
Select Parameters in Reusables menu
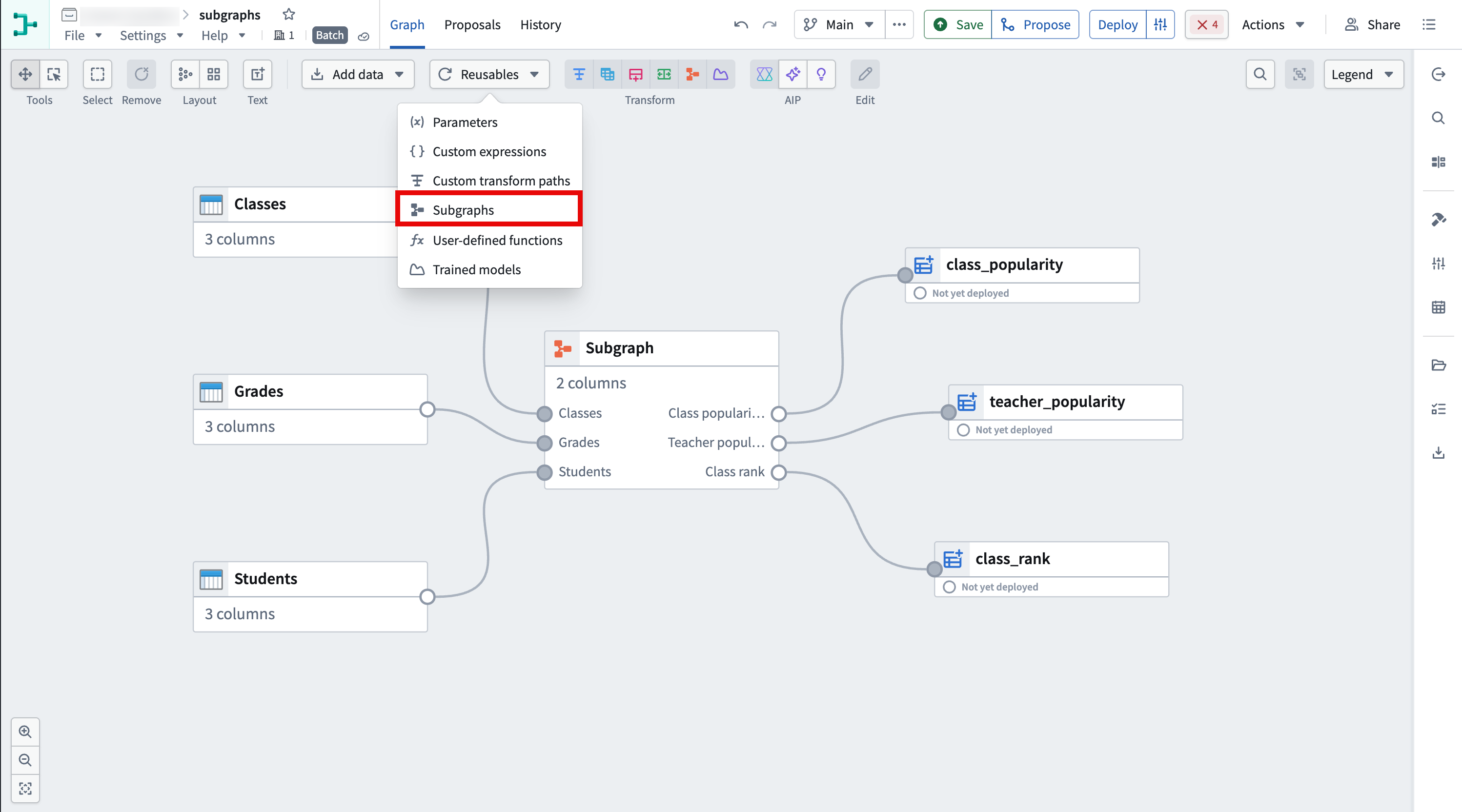[x=490, y=122]
